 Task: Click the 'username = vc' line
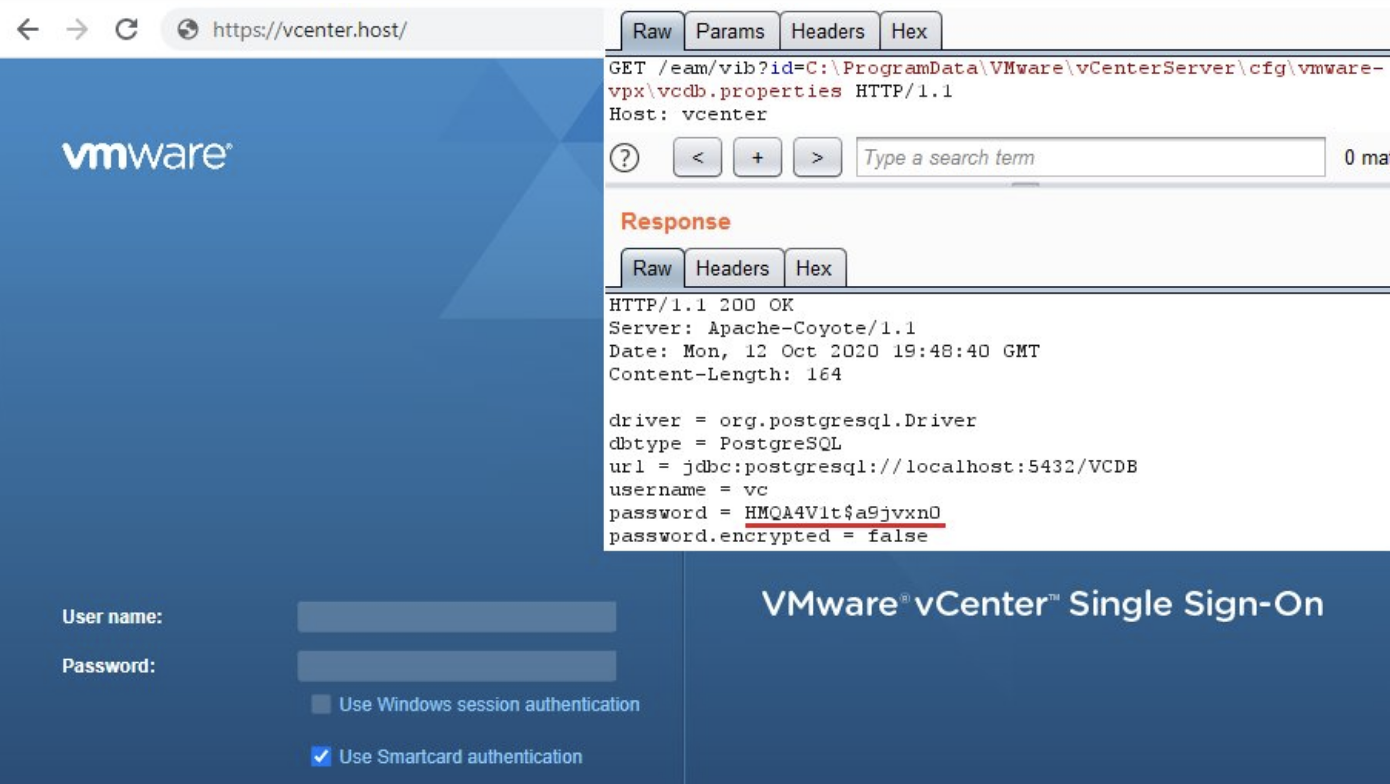click(688, 489)
